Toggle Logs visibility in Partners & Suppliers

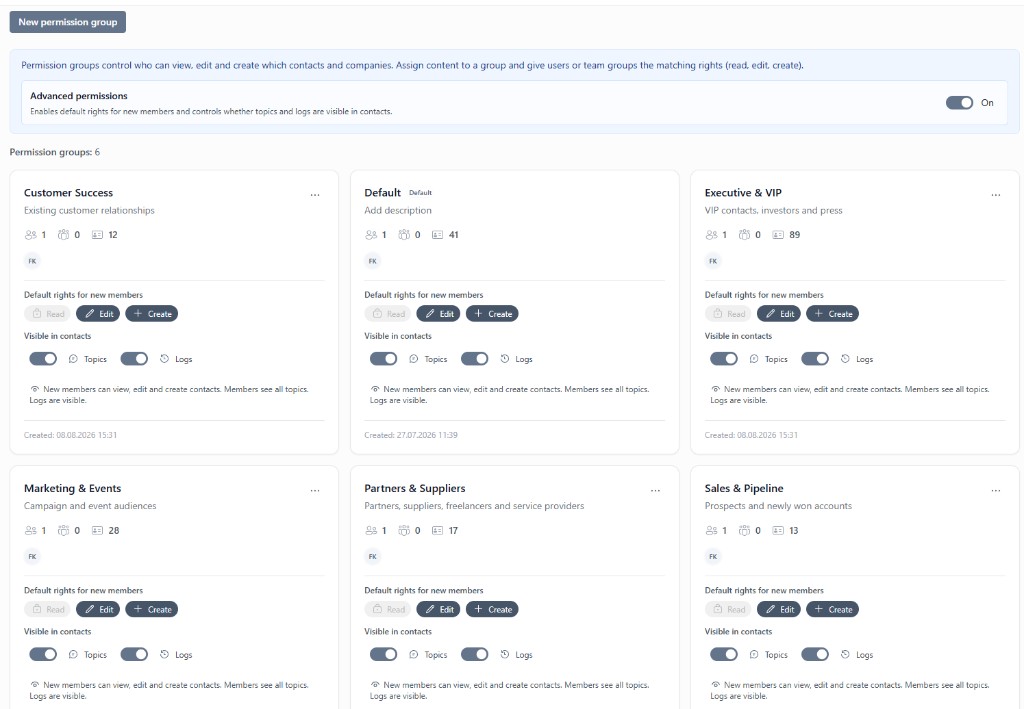(474, 654)
